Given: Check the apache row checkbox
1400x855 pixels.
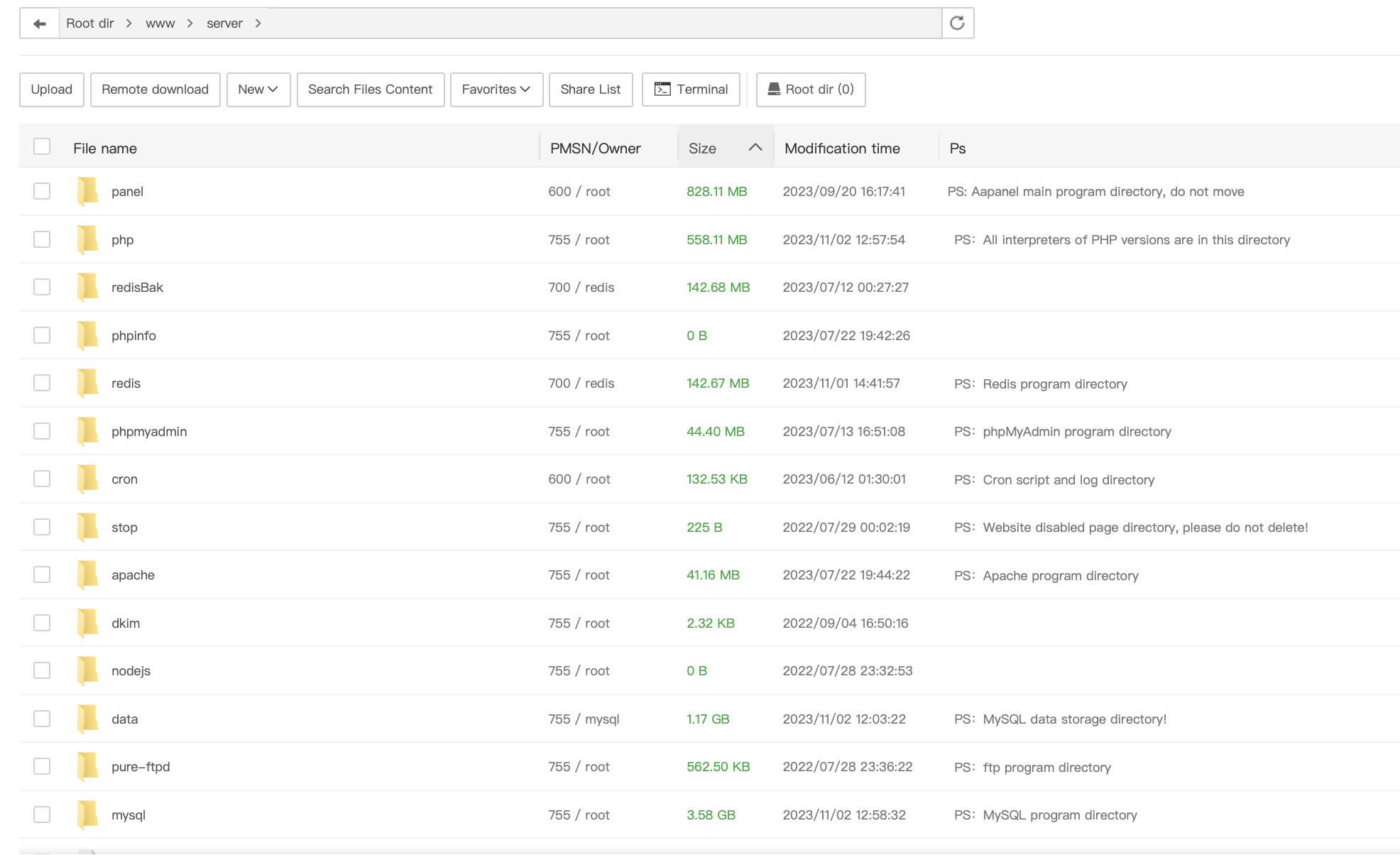Looking at the screenshot, I should (42, 575).
